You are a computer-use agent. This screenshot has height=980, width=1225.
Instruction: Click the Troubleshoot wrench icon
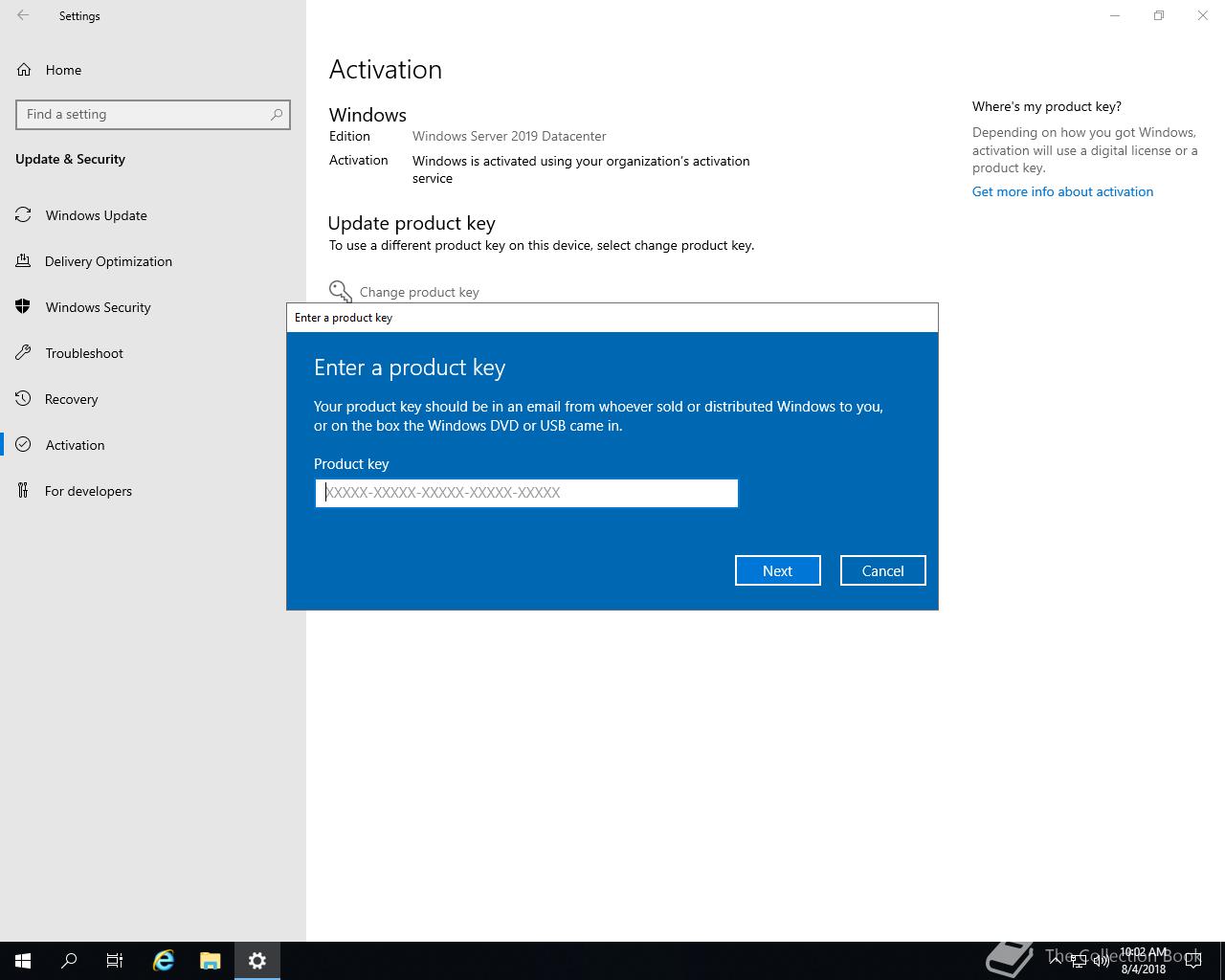click(x=23, y=353)
